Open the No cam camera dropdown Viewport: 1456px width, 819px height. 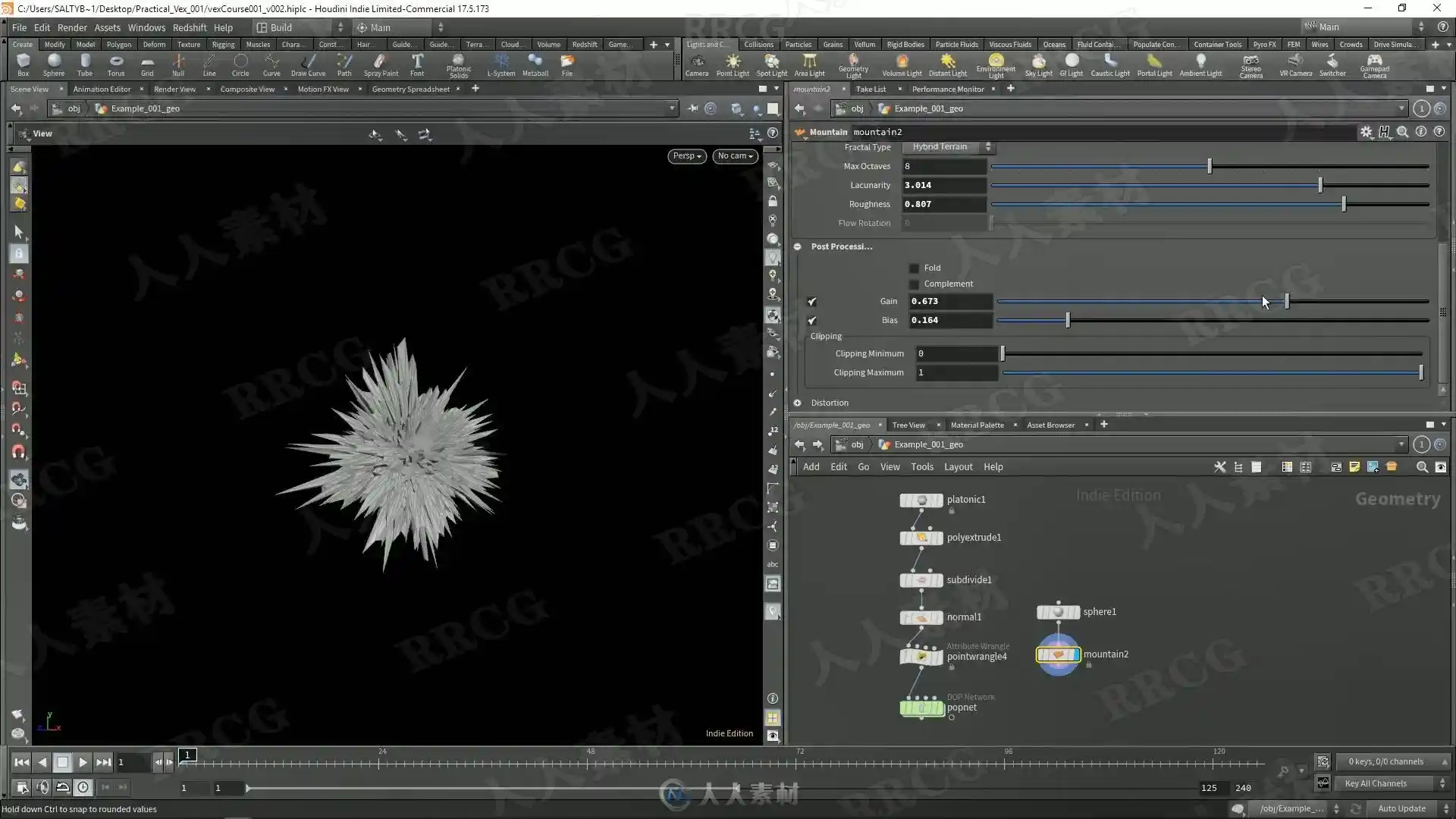point(735,155)
